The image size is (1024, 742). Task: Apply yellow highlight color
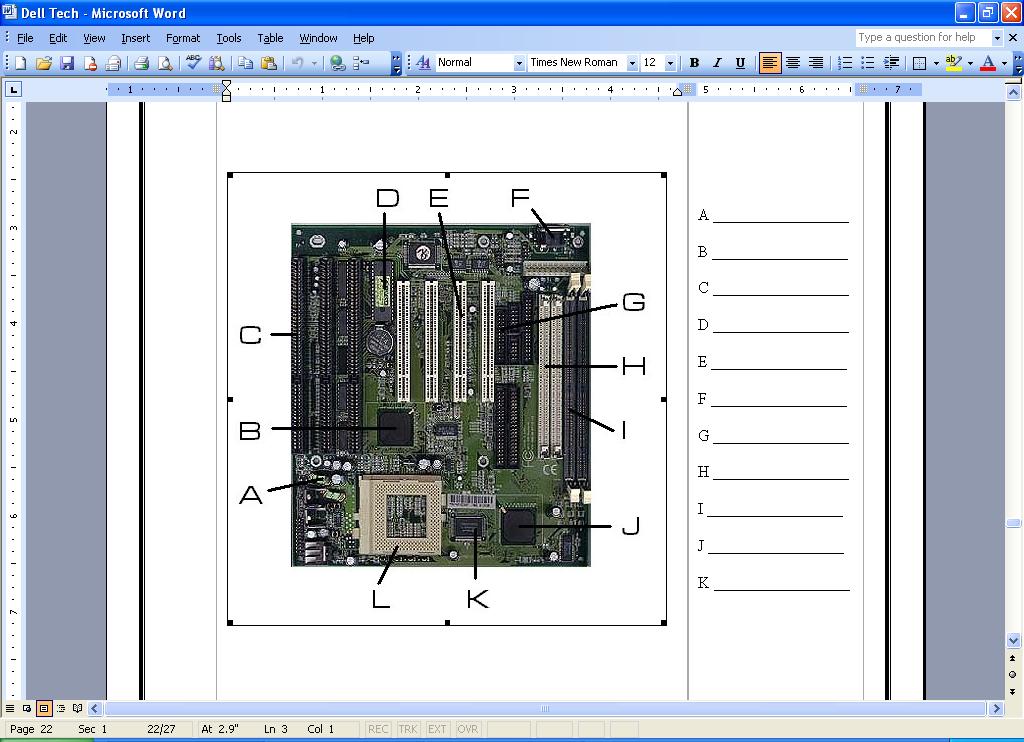pyautogui.click(x=953, y=63)
